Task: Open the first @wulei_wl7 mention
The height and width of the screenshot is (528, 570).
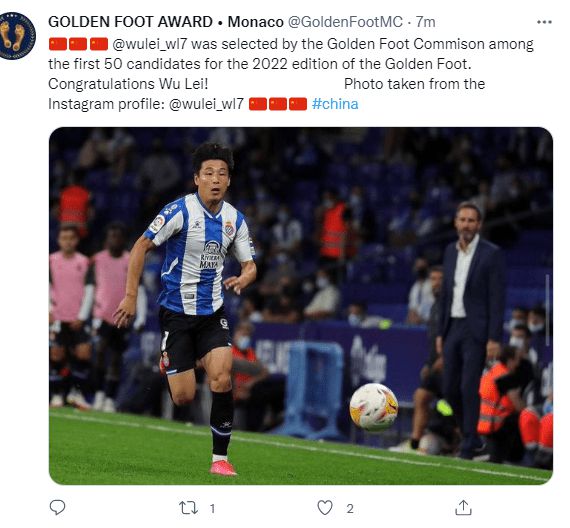Action: point(149,44)
